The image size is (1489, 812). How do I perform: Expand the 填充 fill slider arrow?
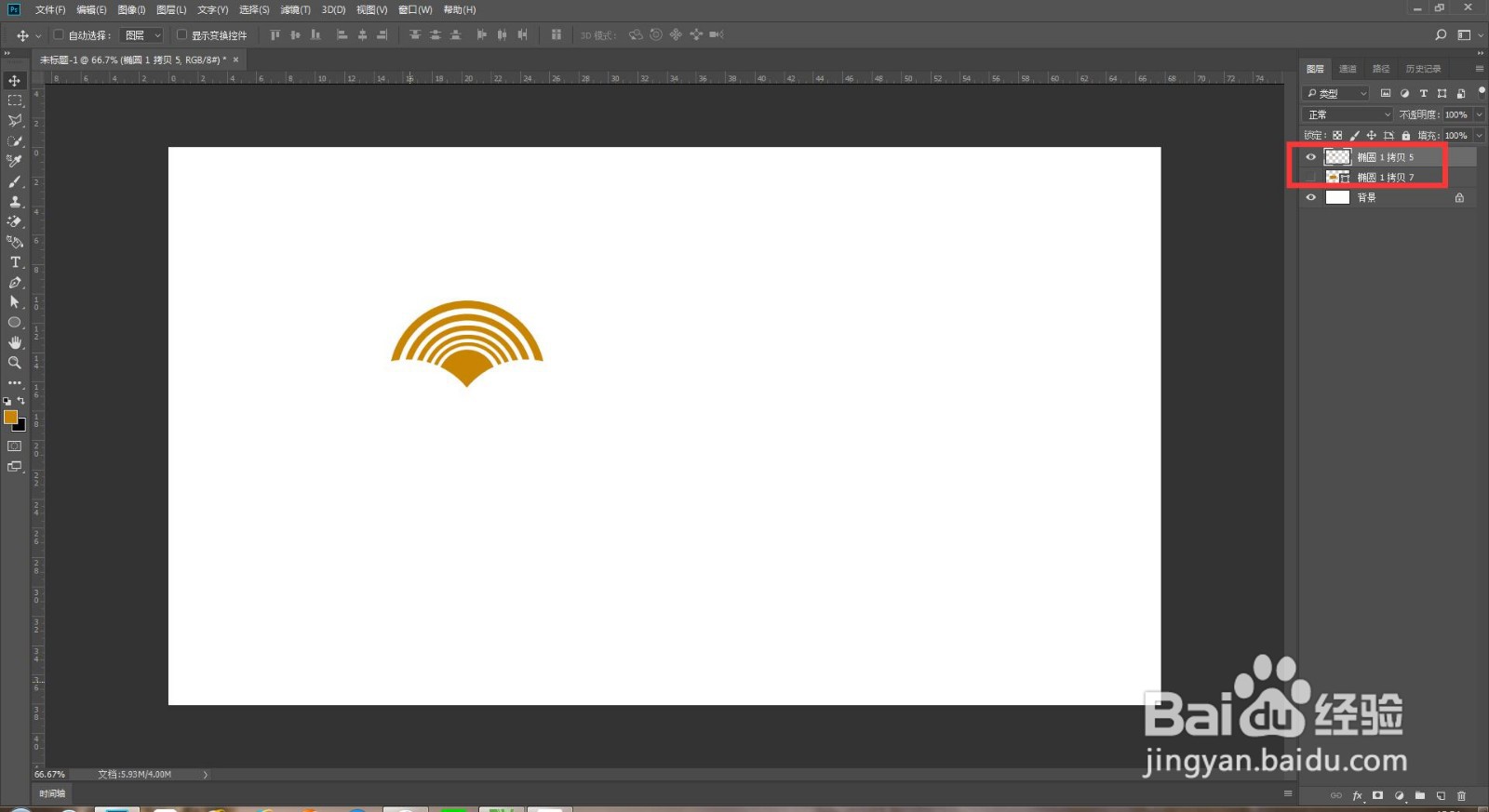coord(1479,136)
